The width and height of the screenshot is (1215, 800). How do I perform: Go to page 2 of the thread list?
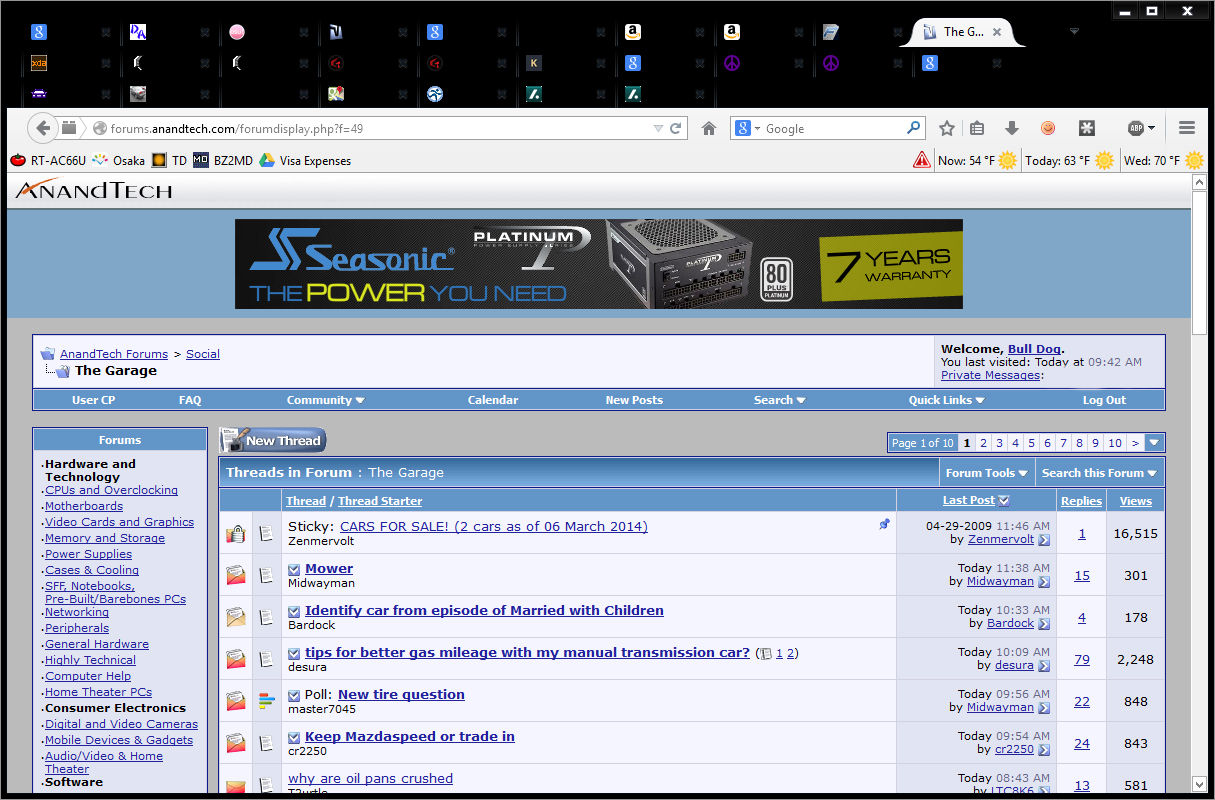tap(983, 443)
